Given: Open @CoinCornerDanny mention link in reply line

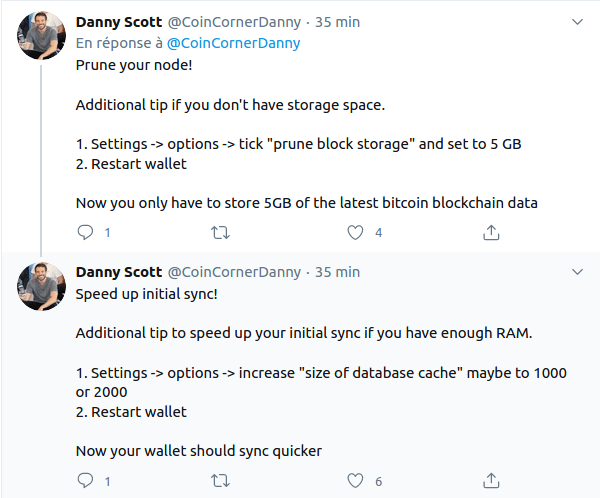Looking at the screenshot, I should pos(233,43).
